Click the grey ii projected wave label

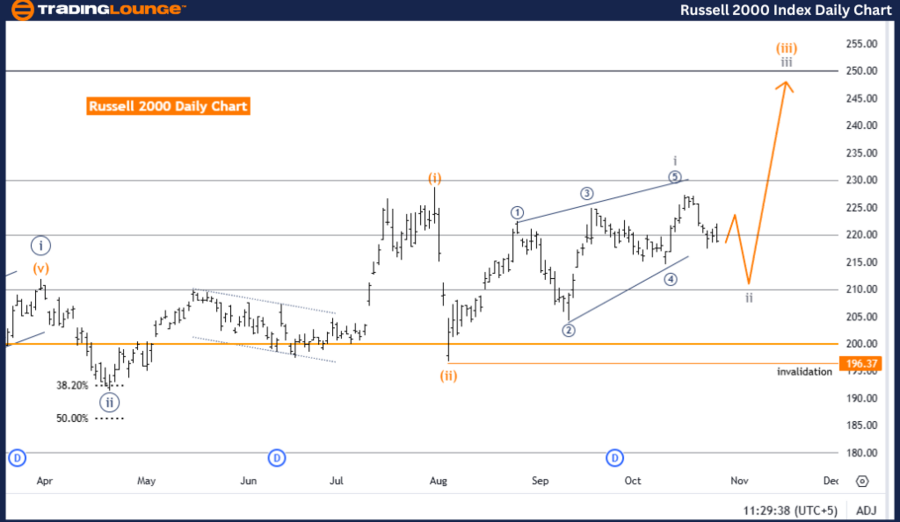tap(749, 297)
